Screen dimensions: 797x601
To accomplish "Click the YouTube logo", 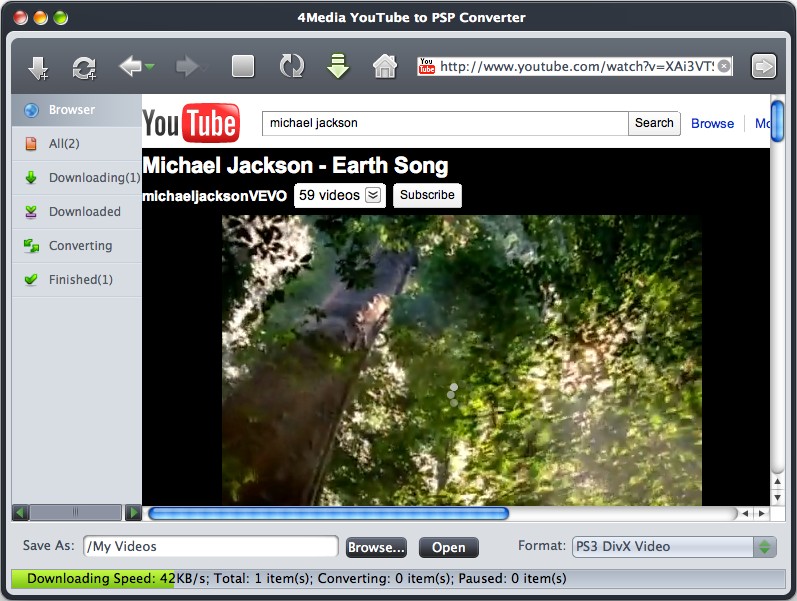I will (x=191, y=123).
